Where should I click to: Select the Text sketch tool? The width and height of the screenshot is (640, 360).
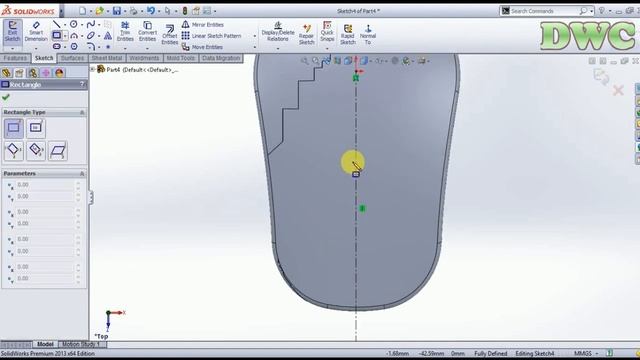108,36
